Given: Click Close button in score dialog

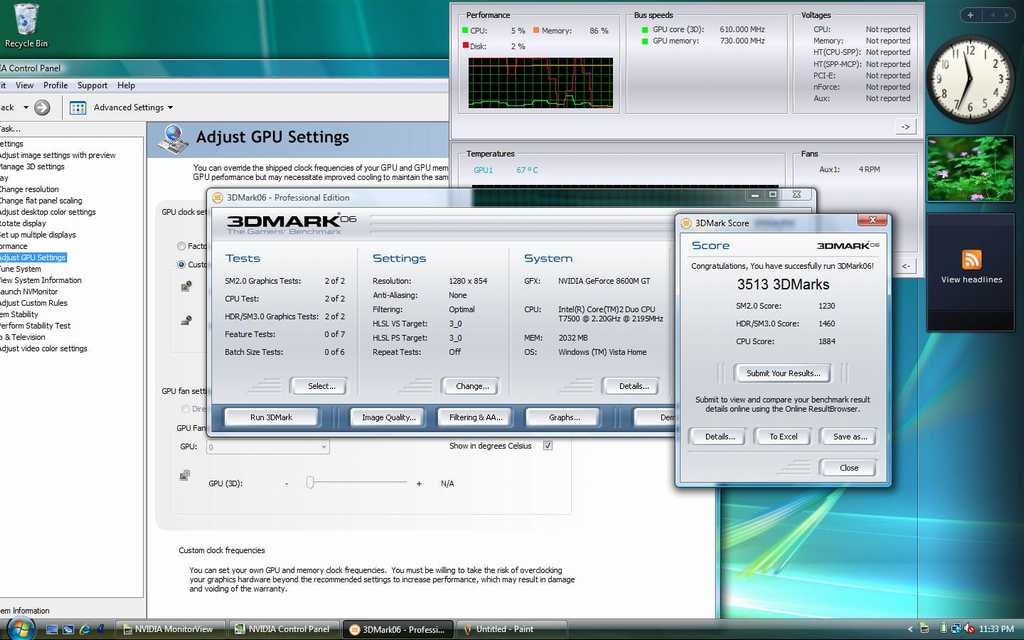Looking at the screenshot, I should [x=848, y=468].
